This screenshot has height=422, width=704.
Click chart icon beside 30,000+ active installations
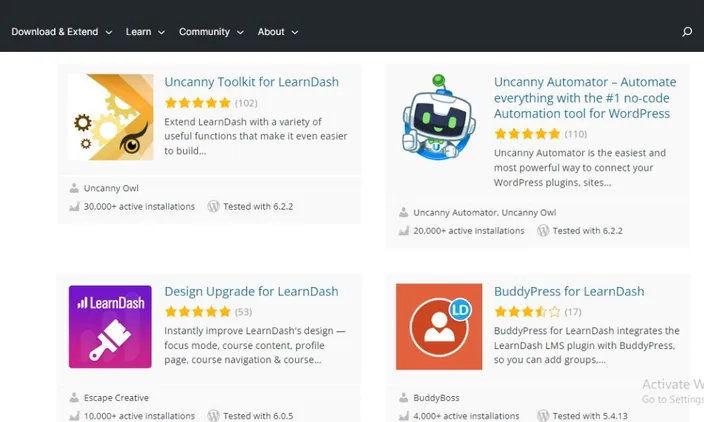pos(74,207)
